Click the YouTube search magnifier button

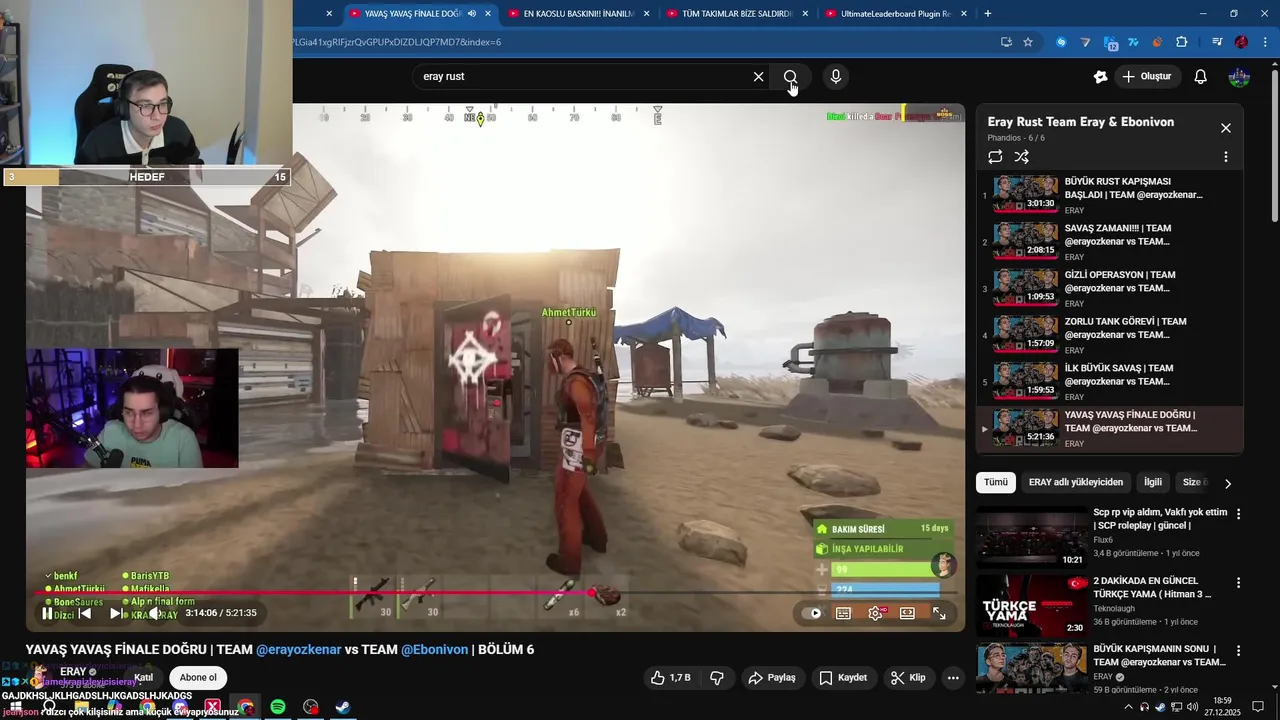click(790, 77)
